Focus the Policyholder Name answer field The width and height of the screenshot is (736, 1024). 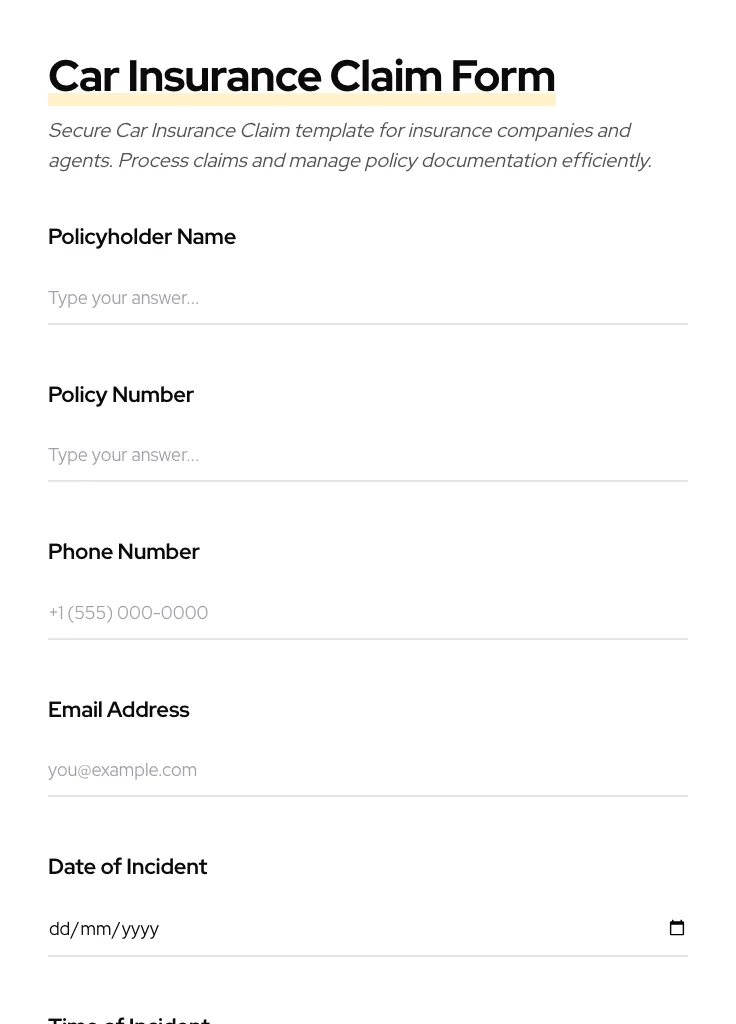(367, 298)
